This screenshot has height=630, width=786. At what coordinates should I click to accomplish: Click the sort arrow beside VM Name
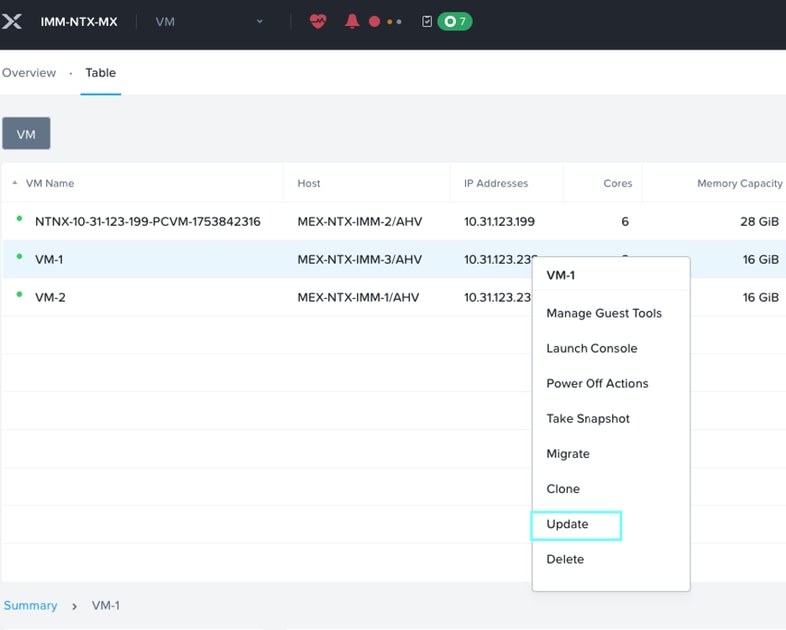[15, 183]
